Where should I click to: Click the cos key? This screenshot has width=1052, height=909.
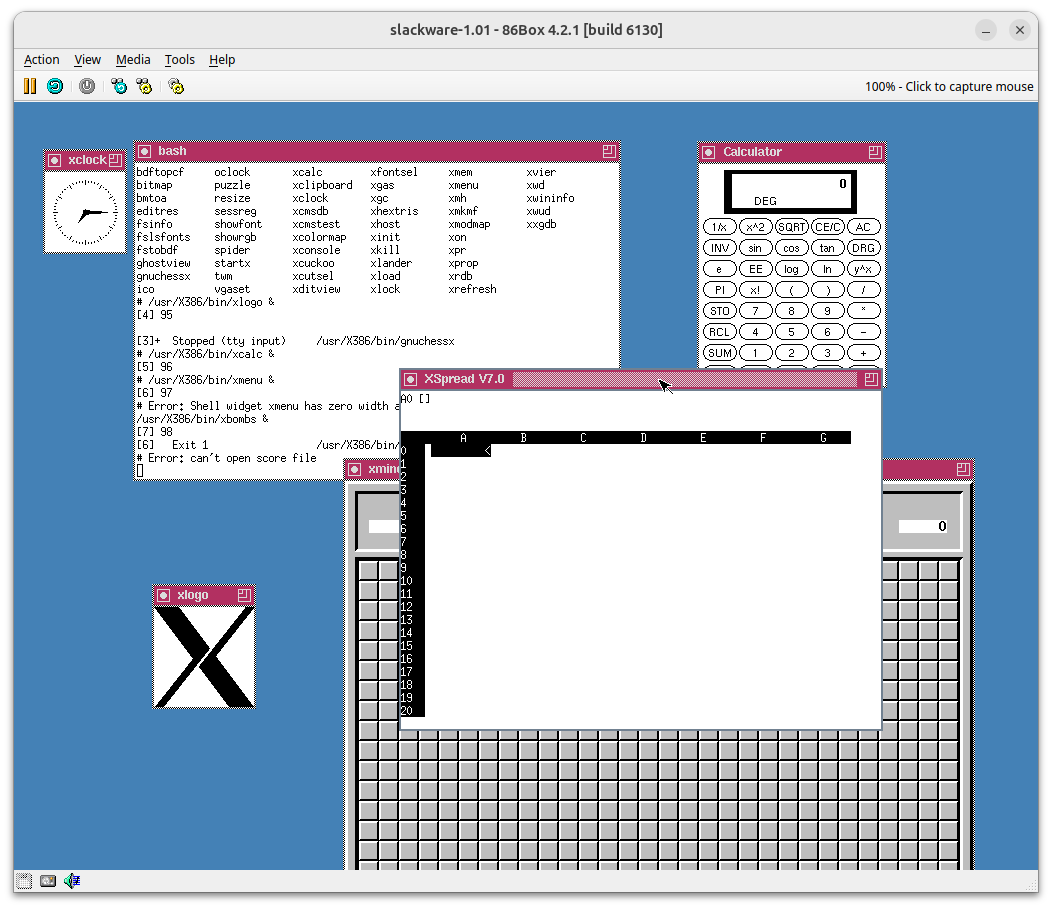click(792, 248)
